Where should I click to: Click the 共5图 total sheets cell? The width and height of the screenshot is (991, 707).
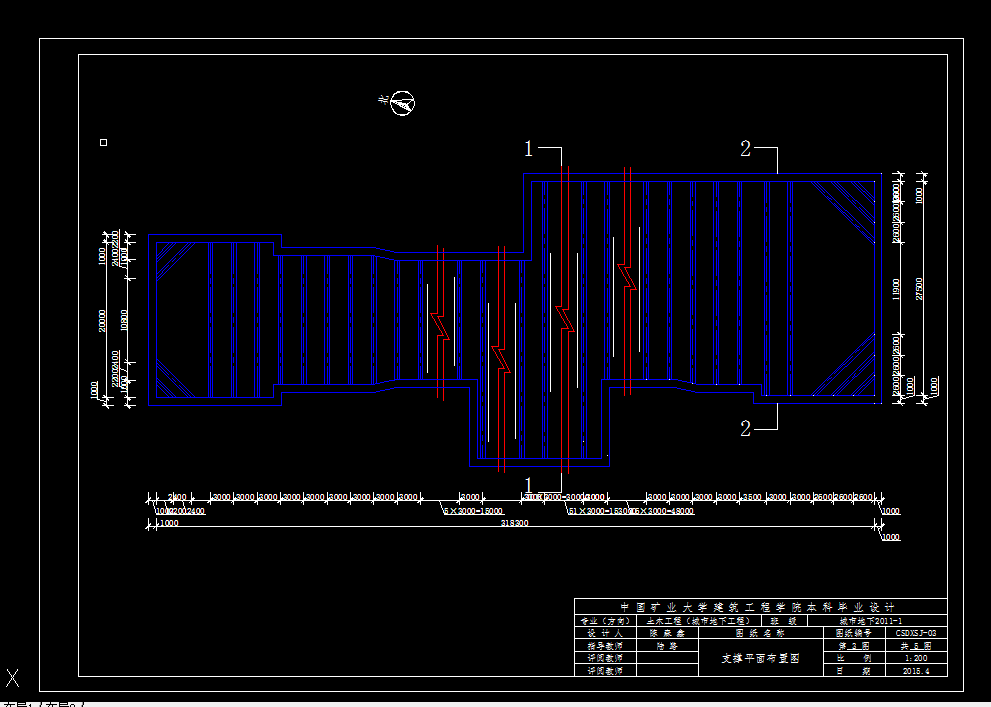(916, 646)
